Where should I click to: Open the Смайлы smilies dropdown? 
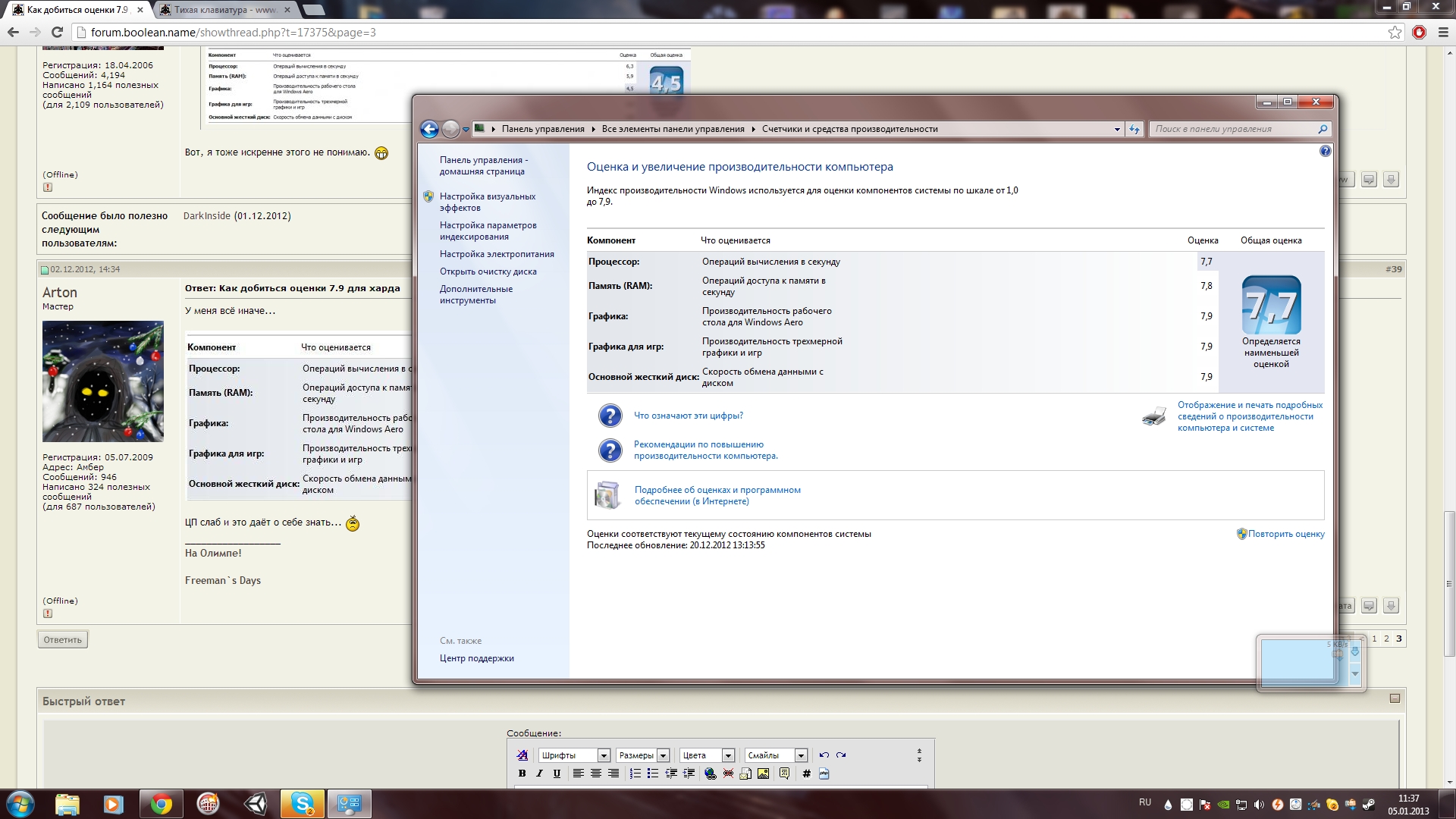800,755
